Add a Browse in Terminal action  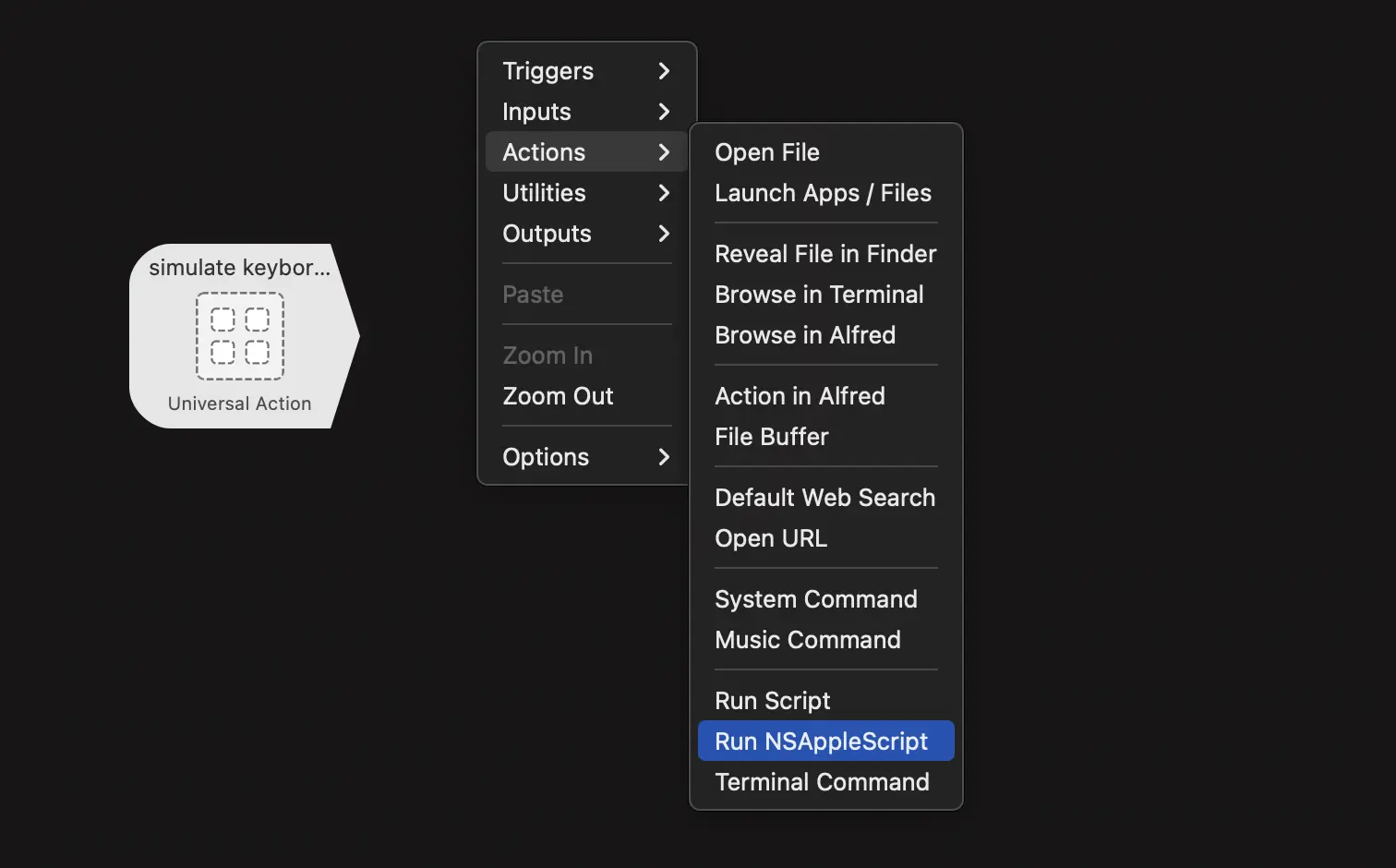point(826,295)
